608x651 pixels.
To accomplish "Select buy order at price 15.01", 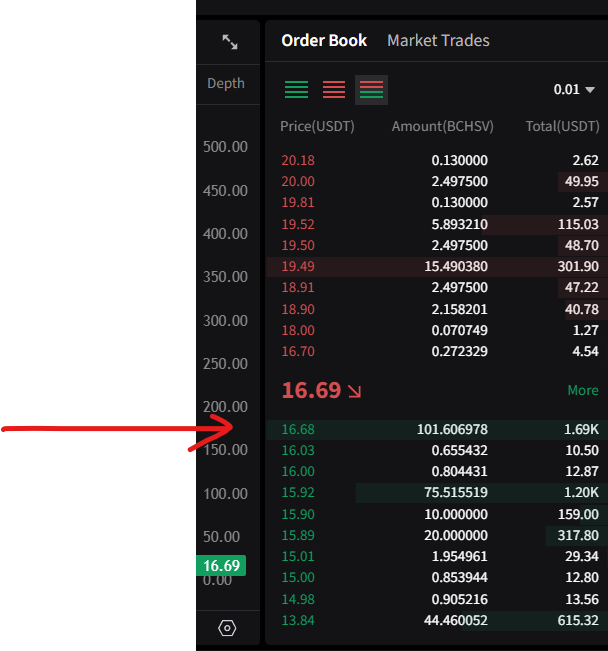I will click(437, 557).
